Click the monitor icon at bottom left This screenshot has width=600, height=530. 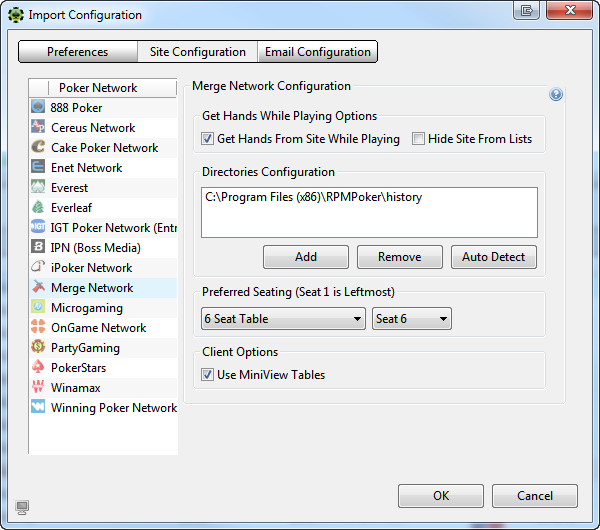pyautogui.click(x=22, y=507)
